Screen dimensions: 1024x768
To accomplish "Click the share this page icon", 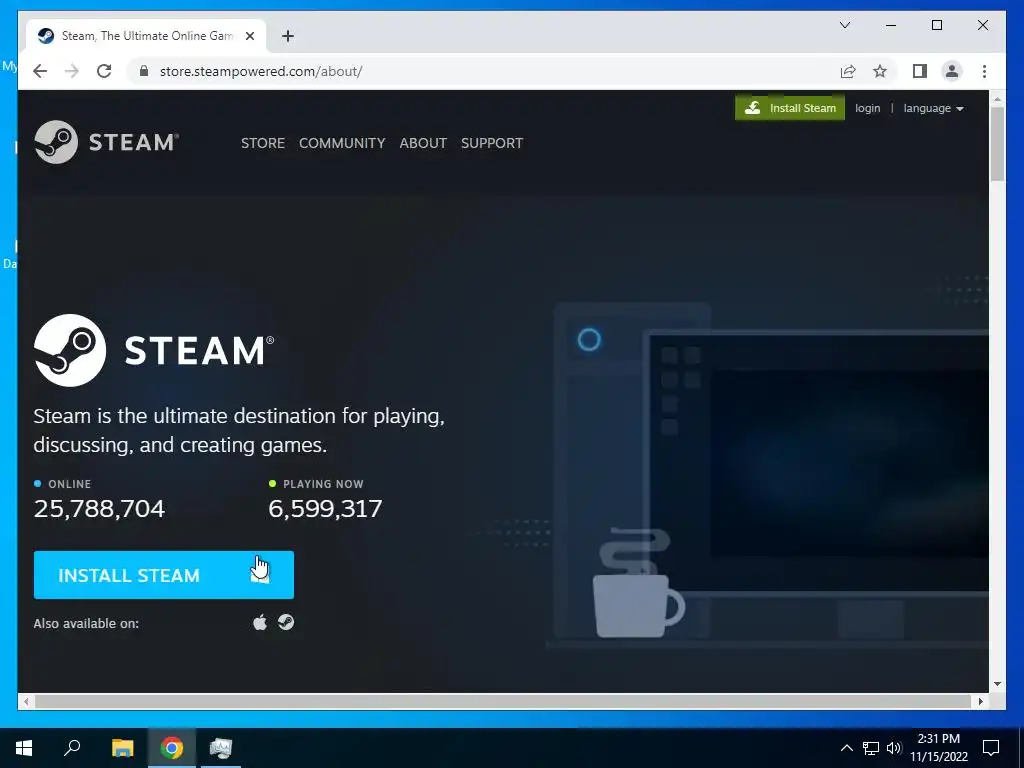I will point(848,71).
